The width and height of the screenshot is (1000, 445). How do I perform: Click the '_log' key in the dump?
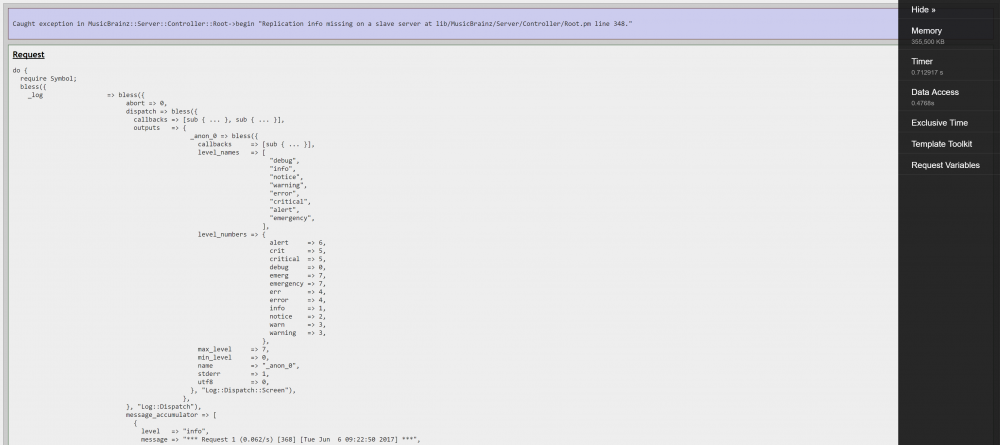35,95
